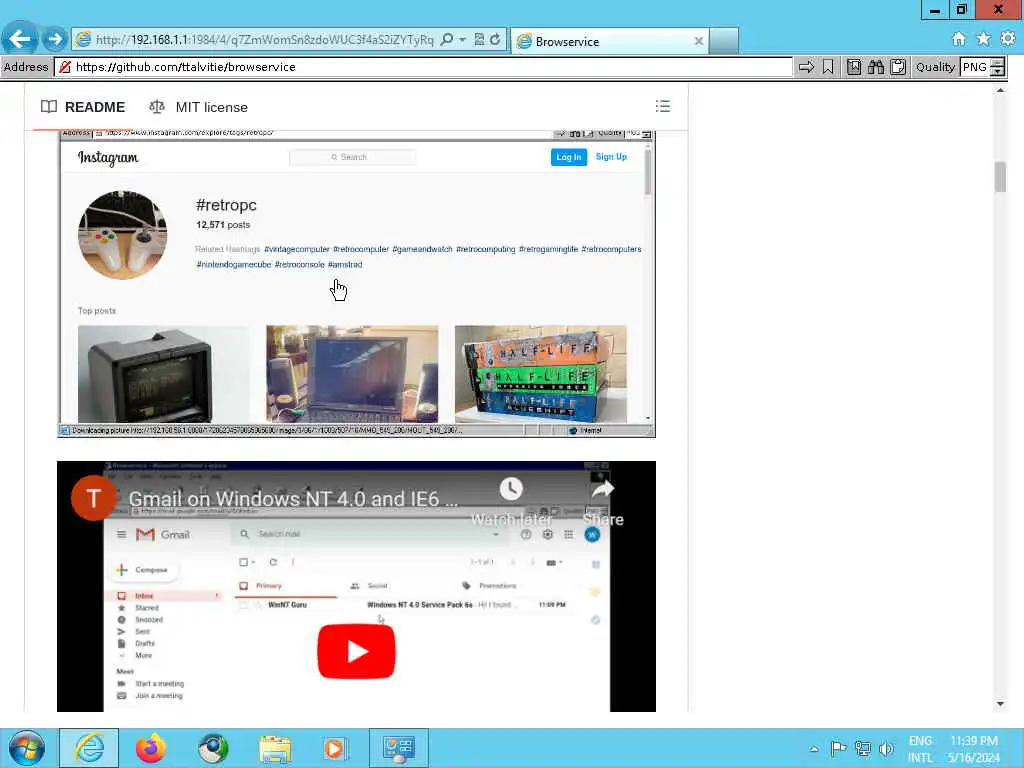Open a new tab next to Browservice
Viewport: 1024px width, 768px height.
[x=724, y=41]
